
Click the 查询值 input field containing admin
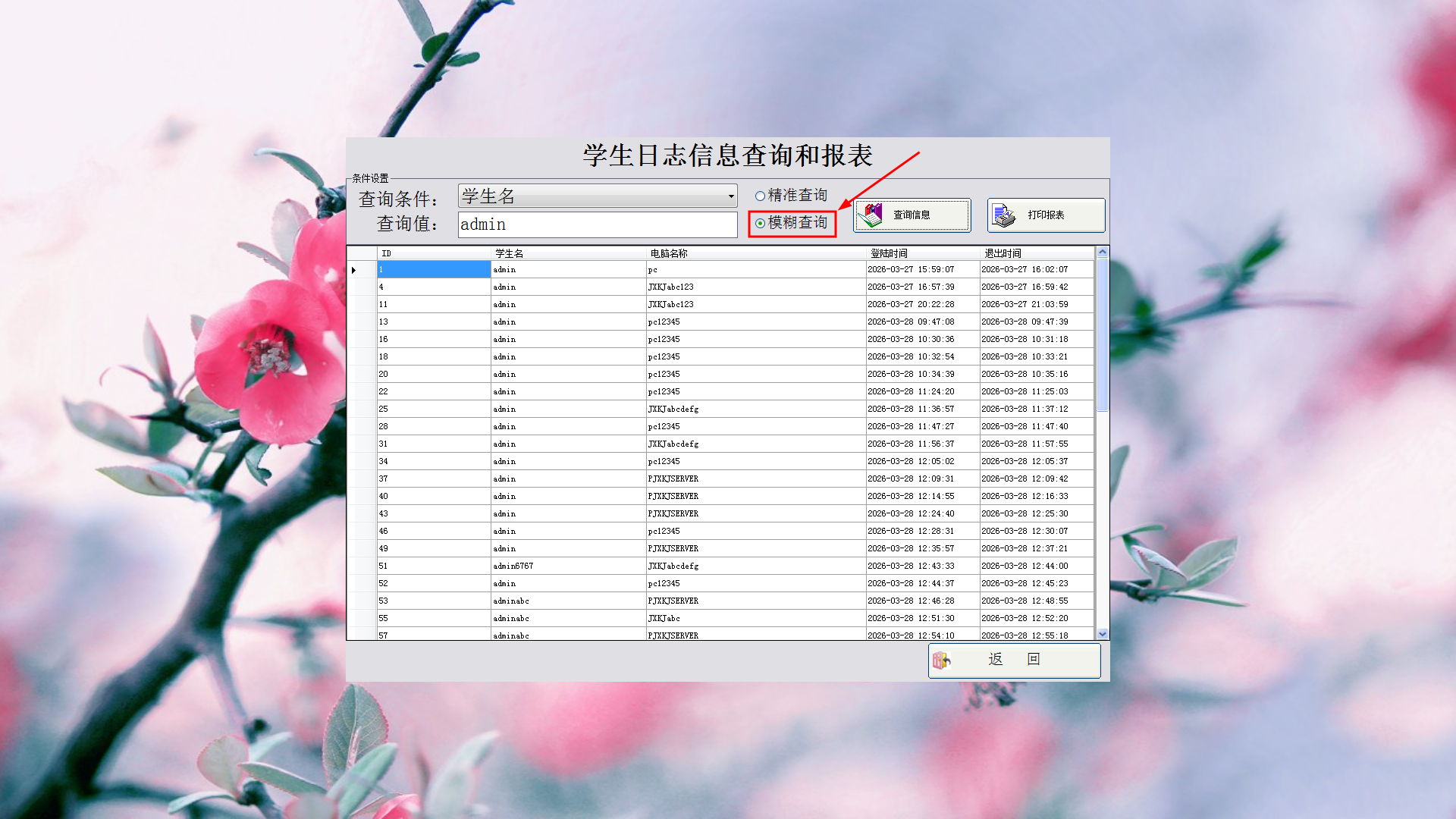click(597, 224)
